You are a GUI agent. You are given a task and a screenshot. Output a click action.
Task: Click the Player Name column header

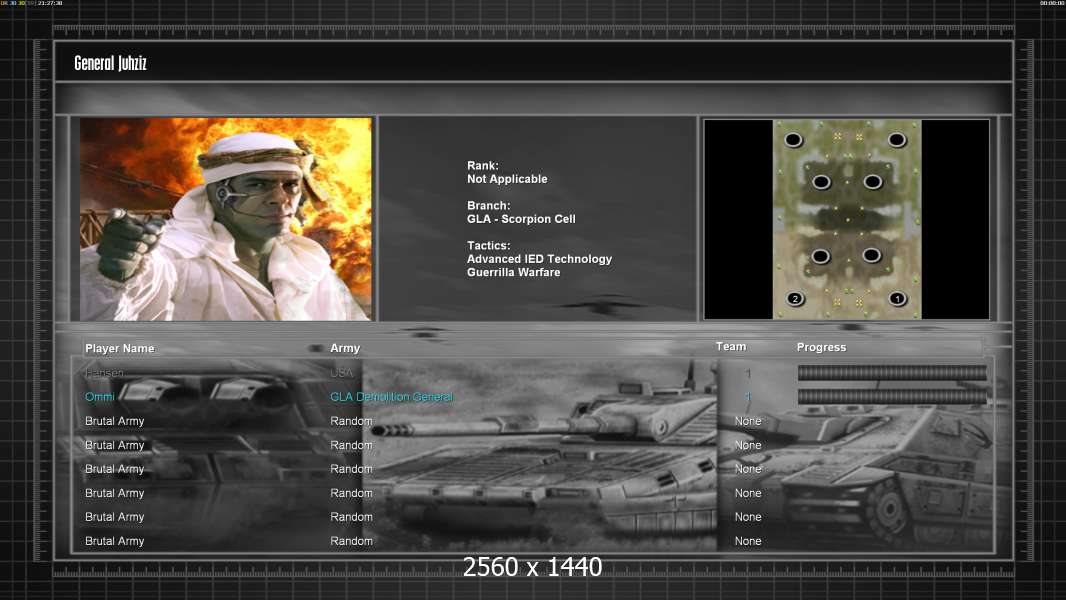point(120,348)
